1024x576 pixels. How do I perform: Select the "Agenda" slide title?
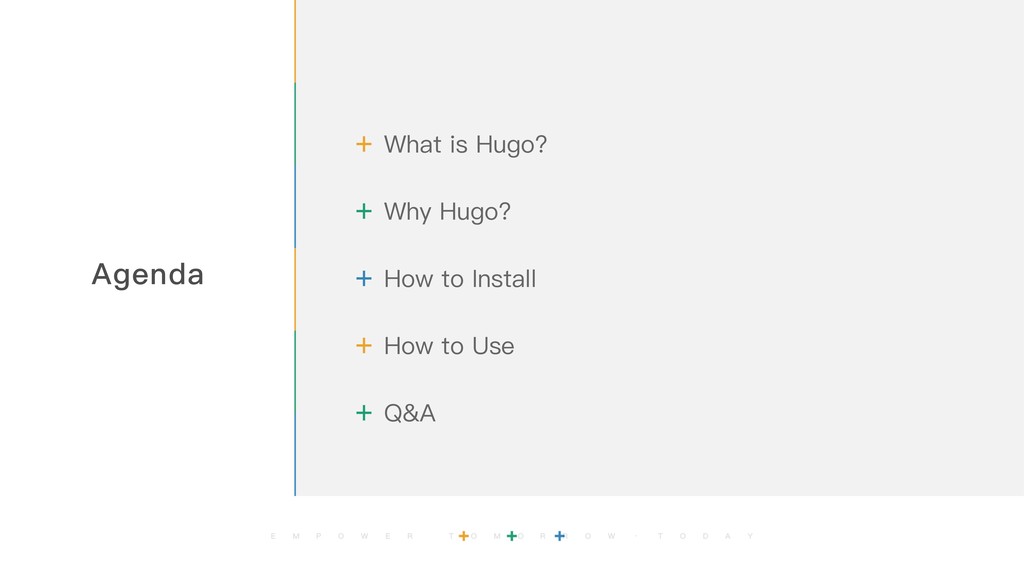pos(148,274)
